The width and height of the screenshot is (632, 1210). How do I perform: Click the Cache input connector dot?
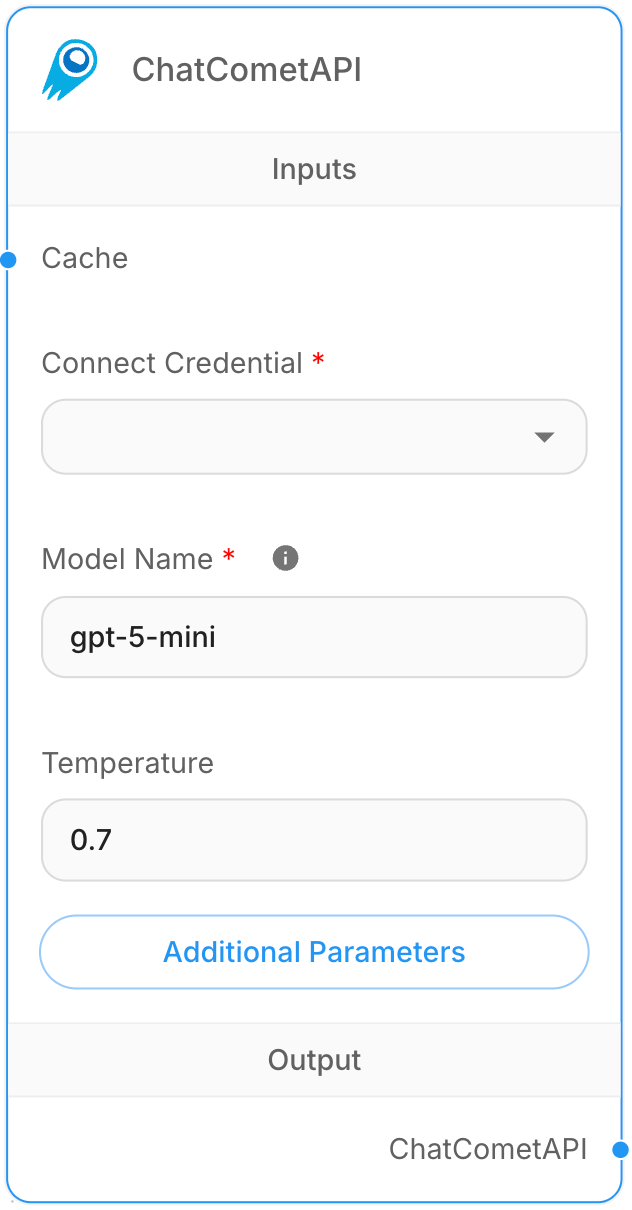(9, 260)
